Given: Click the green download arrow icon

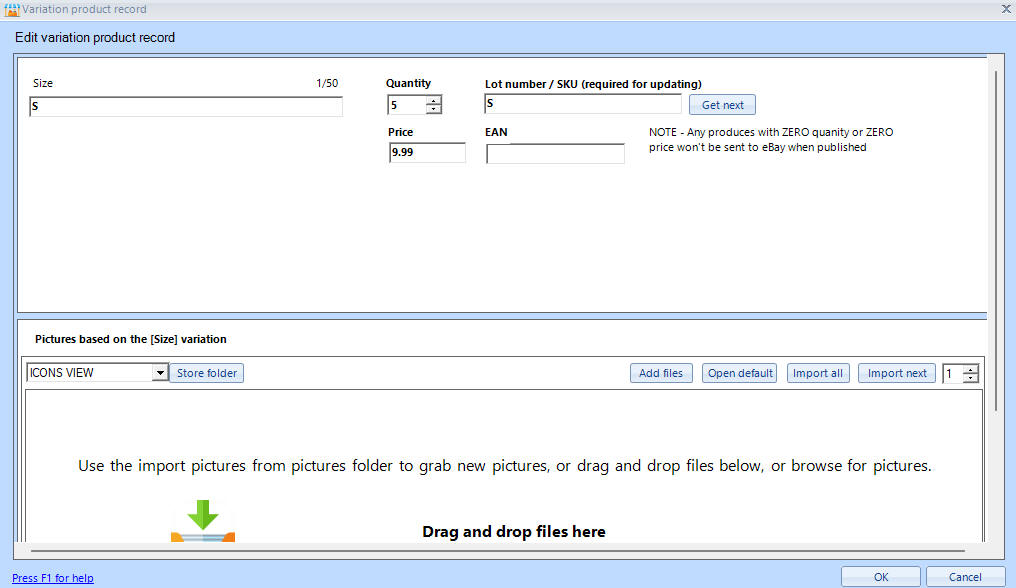Looking at the screenshot, I should [203, 515].
